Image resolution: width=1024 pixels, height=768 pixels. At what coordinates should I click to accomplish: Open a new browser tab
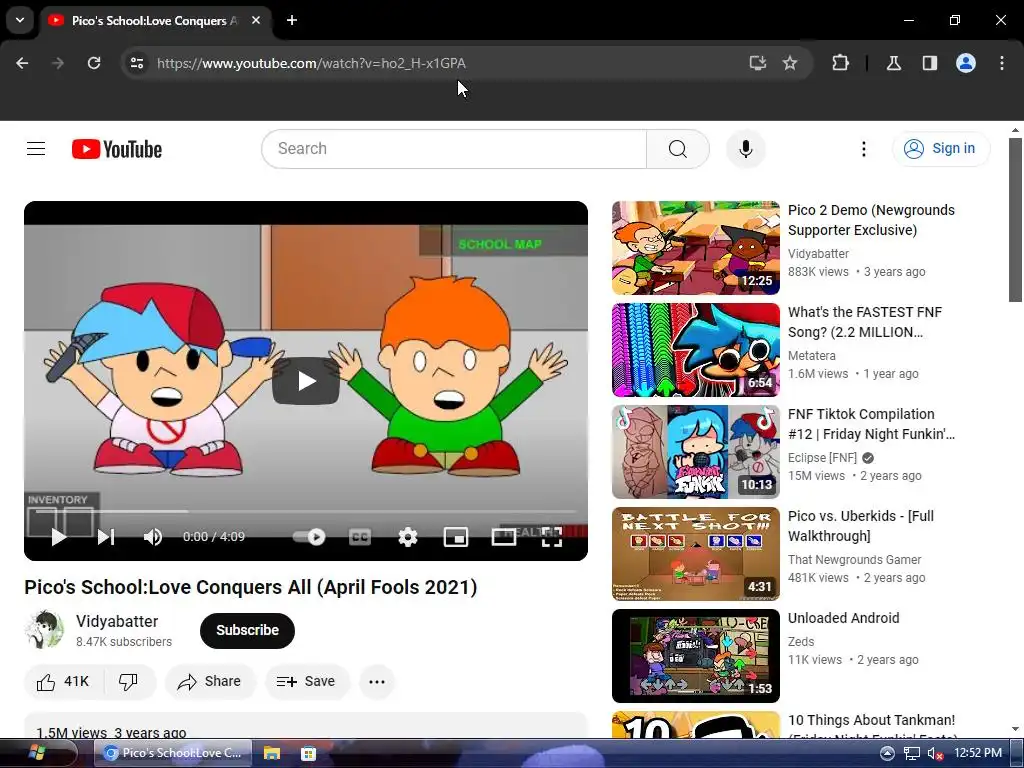click(292, 20)
